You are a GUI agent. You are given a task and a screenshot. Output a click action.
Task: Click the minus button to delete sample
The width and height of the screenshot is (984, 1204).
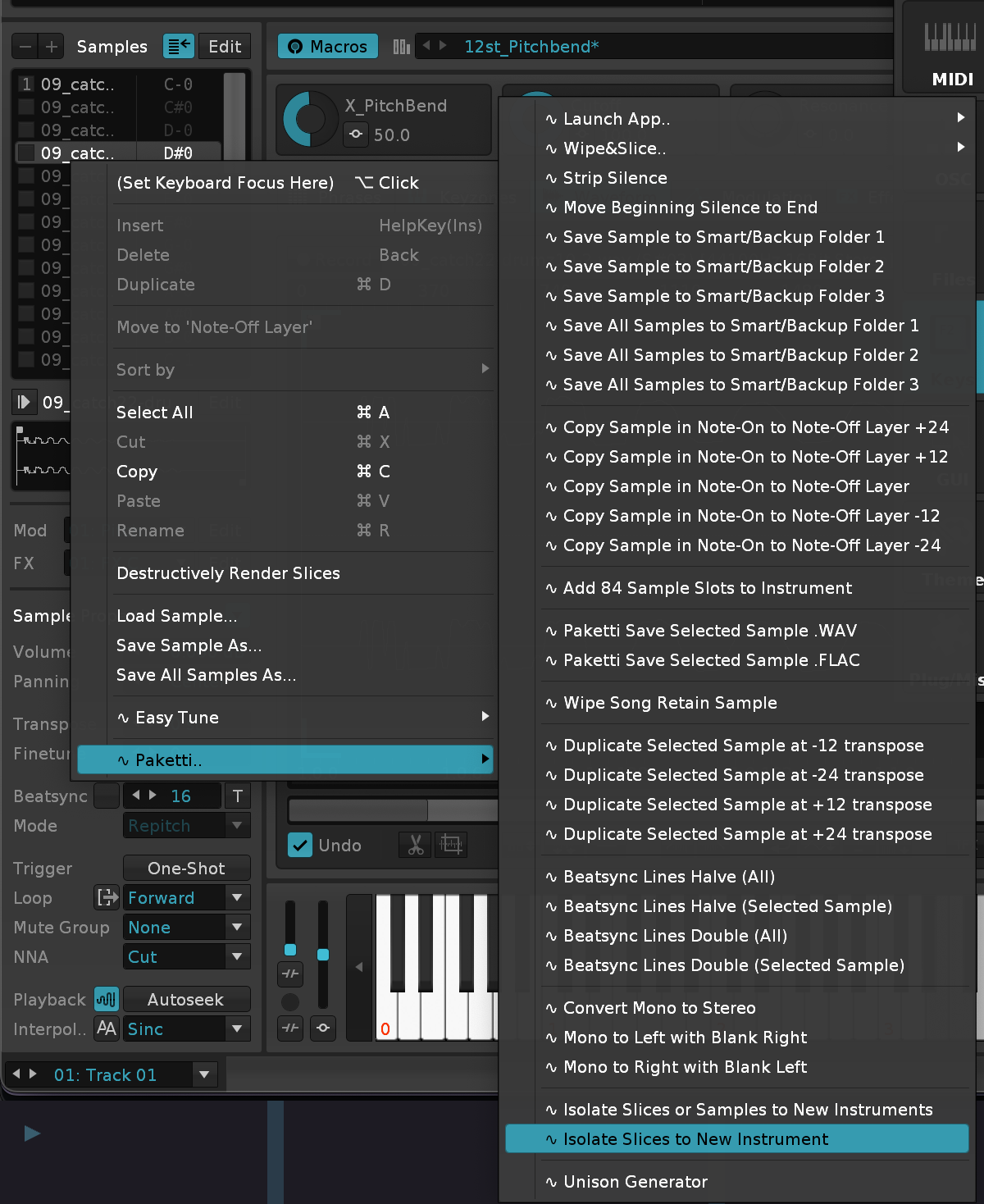(x=25, y=47)
